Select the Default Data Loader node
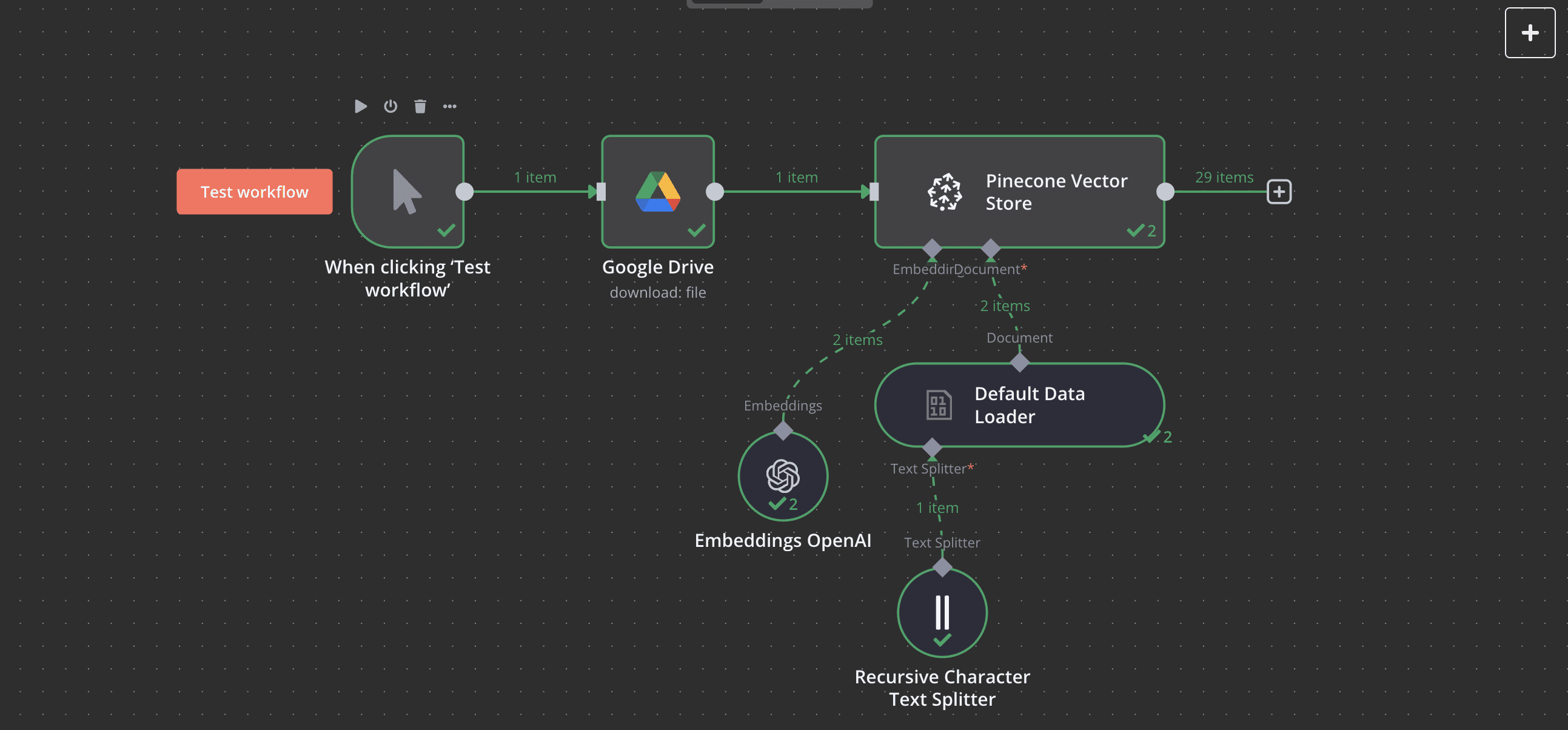 click(1020, 405)
